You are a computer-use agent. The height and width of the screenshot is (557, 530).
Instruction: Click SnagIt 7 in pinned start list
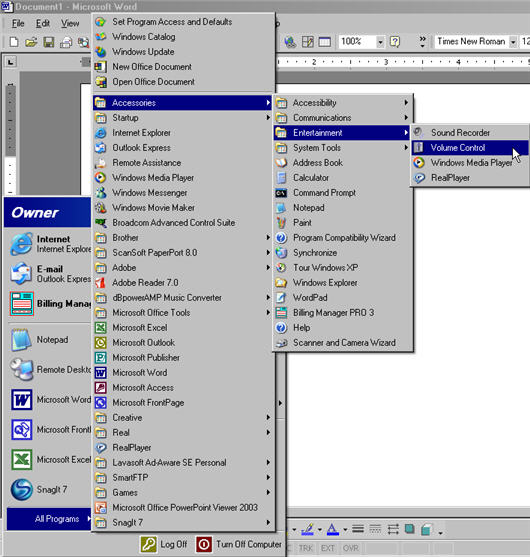tap(48, 490)
